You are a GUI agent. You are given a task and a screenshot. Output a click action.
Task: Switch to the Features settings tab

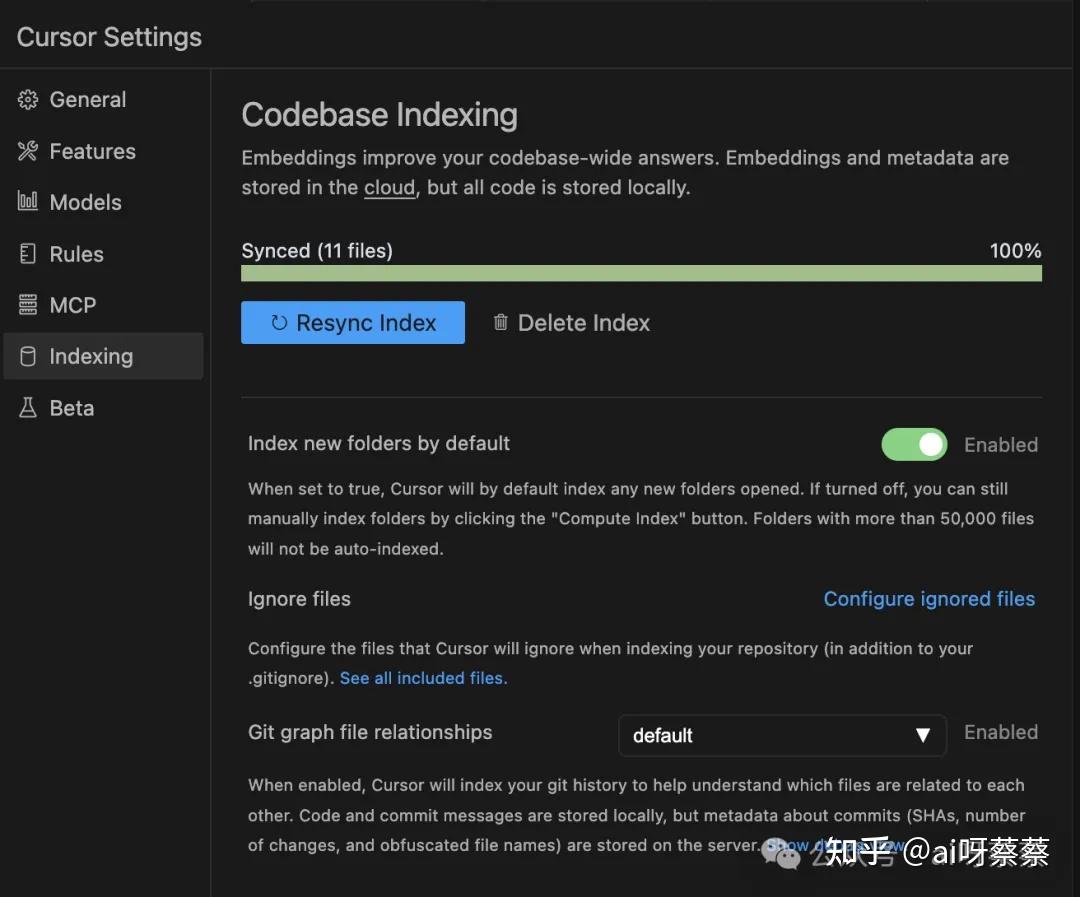(92, 151)
